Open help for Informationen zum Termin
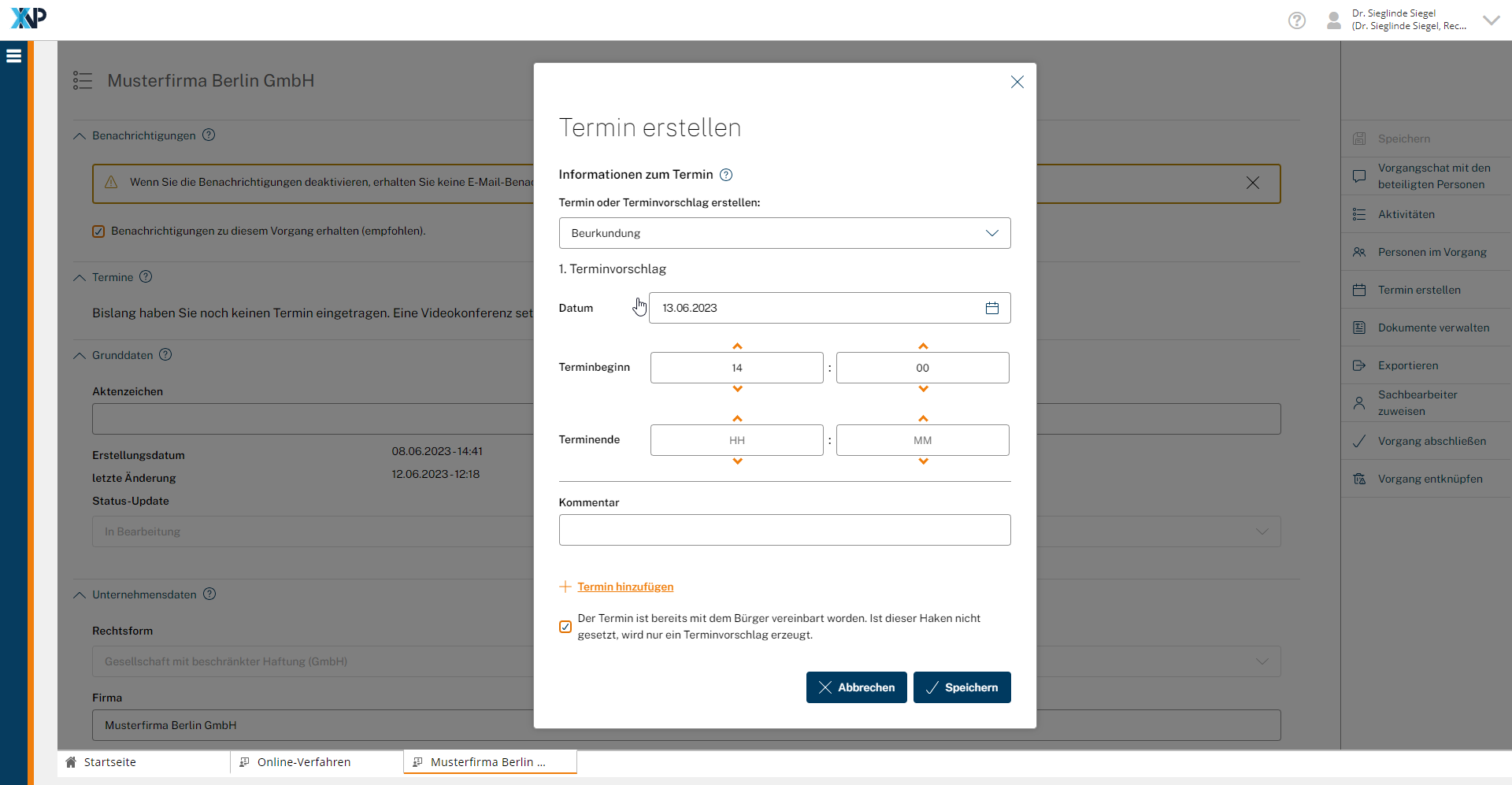This screenshot has width=1512, height=785. pyautogui.click(x=726, y=175)
